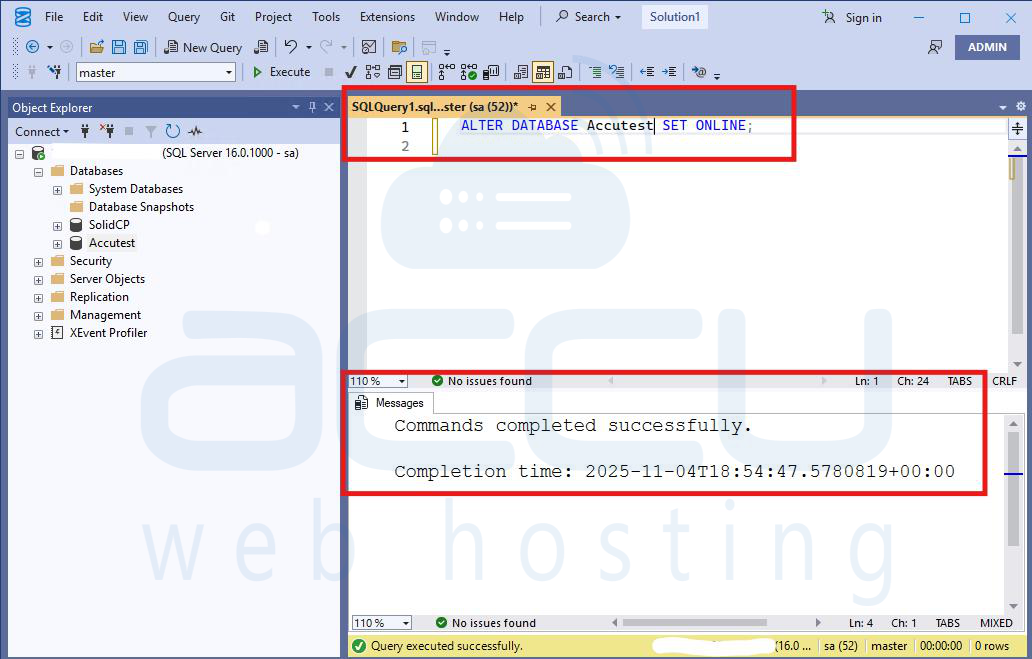Viewport: 1032px width, 659px height.
Task: Open the Connect dropdown in Object Explorer
Action: tap(42, 131)
